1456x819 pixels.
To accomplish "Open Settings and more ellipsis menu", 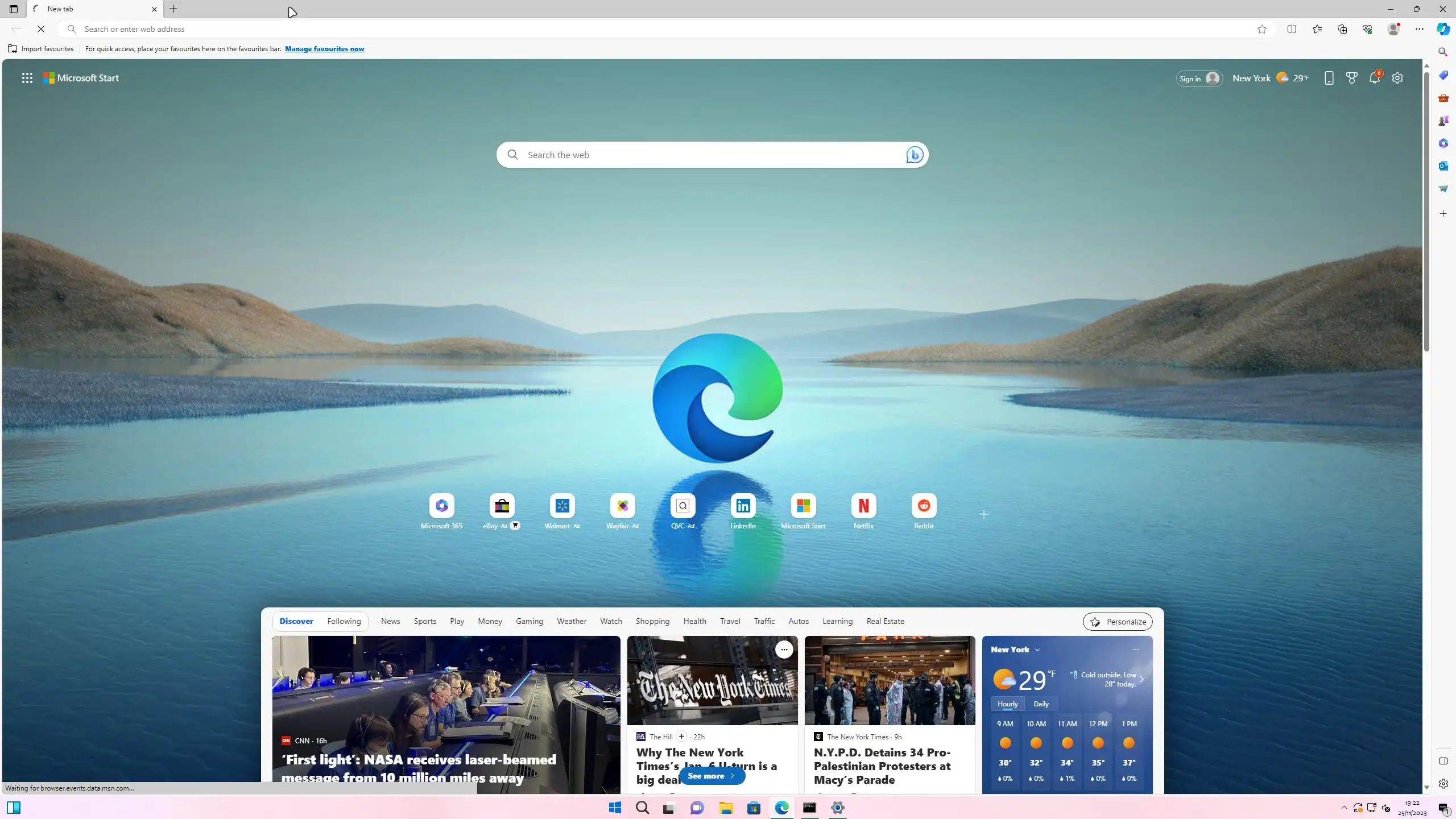I will (1420, 29).
